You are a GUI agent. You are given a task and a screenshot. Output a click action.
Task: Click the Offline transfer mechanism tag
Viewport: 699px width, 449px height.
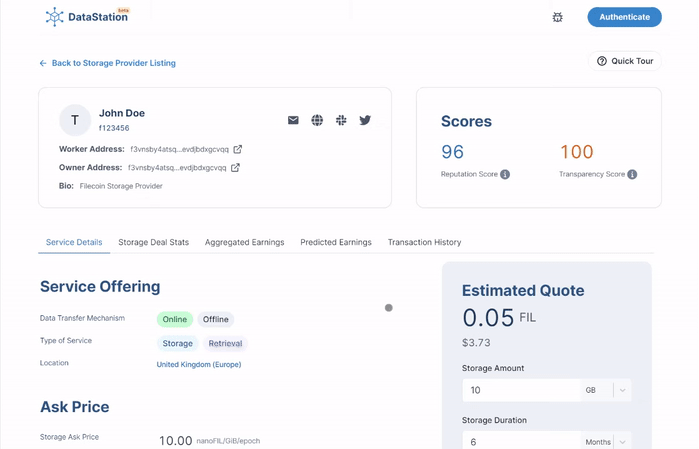point(216,319)
